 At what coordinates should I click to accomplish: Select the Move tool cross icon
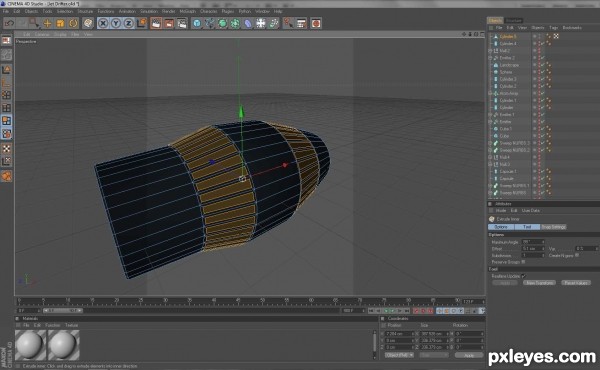coord(47,23)
